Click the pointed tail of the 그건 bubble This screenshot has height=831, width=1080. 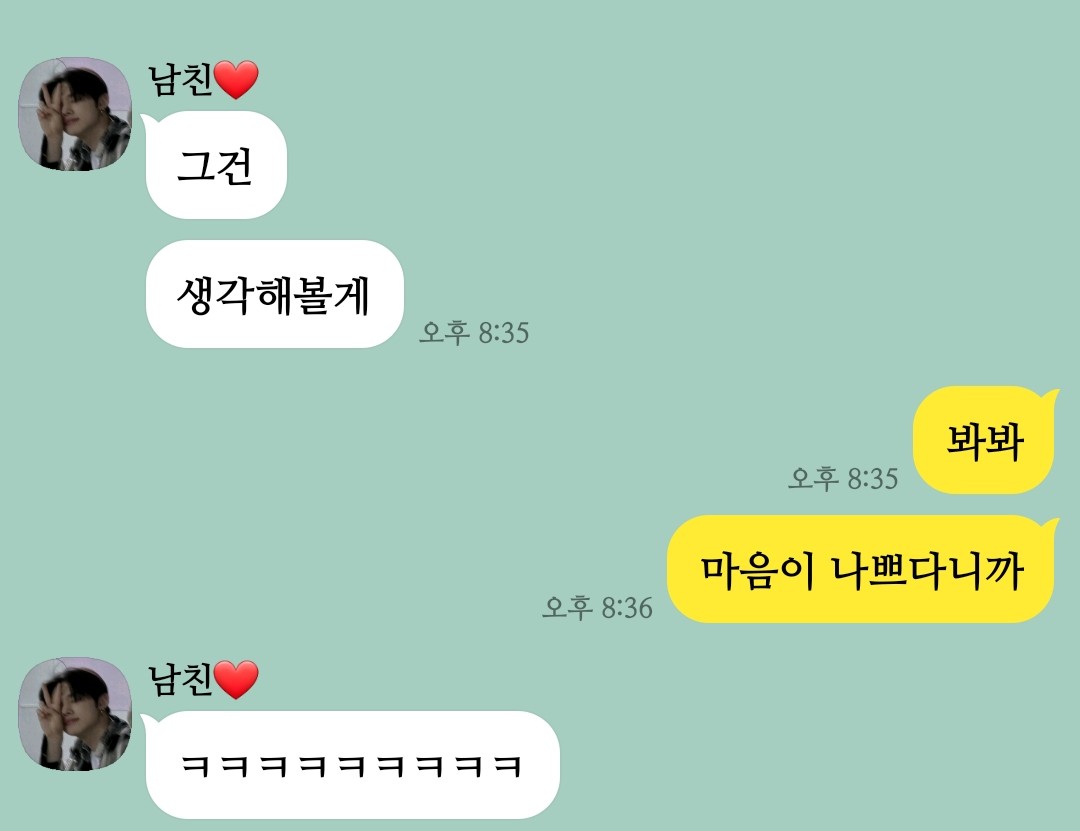click(x=150, y=123)
